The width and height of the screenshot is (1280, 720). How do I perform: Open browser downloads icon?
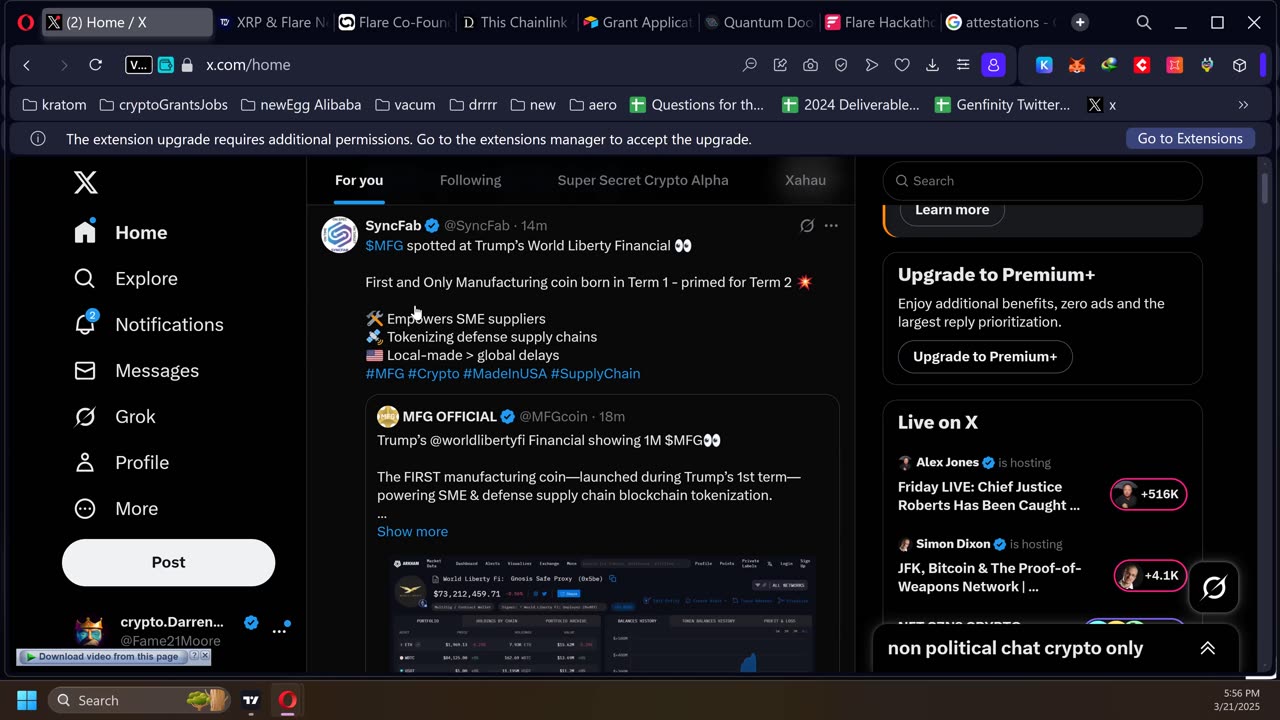tap(932, 65)
